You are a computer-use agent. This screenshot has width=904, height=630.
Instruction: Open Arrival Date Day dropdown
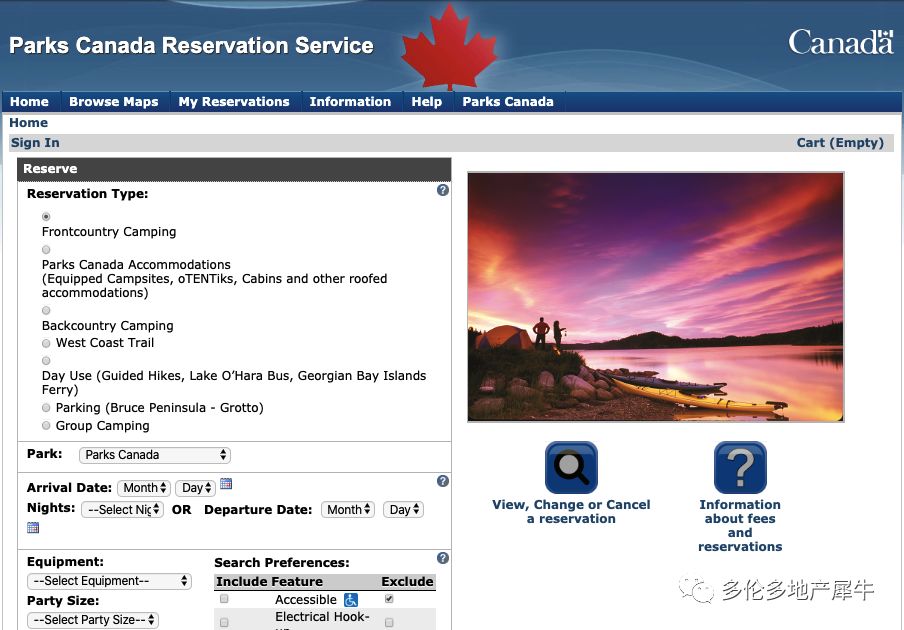click(195, 488)
